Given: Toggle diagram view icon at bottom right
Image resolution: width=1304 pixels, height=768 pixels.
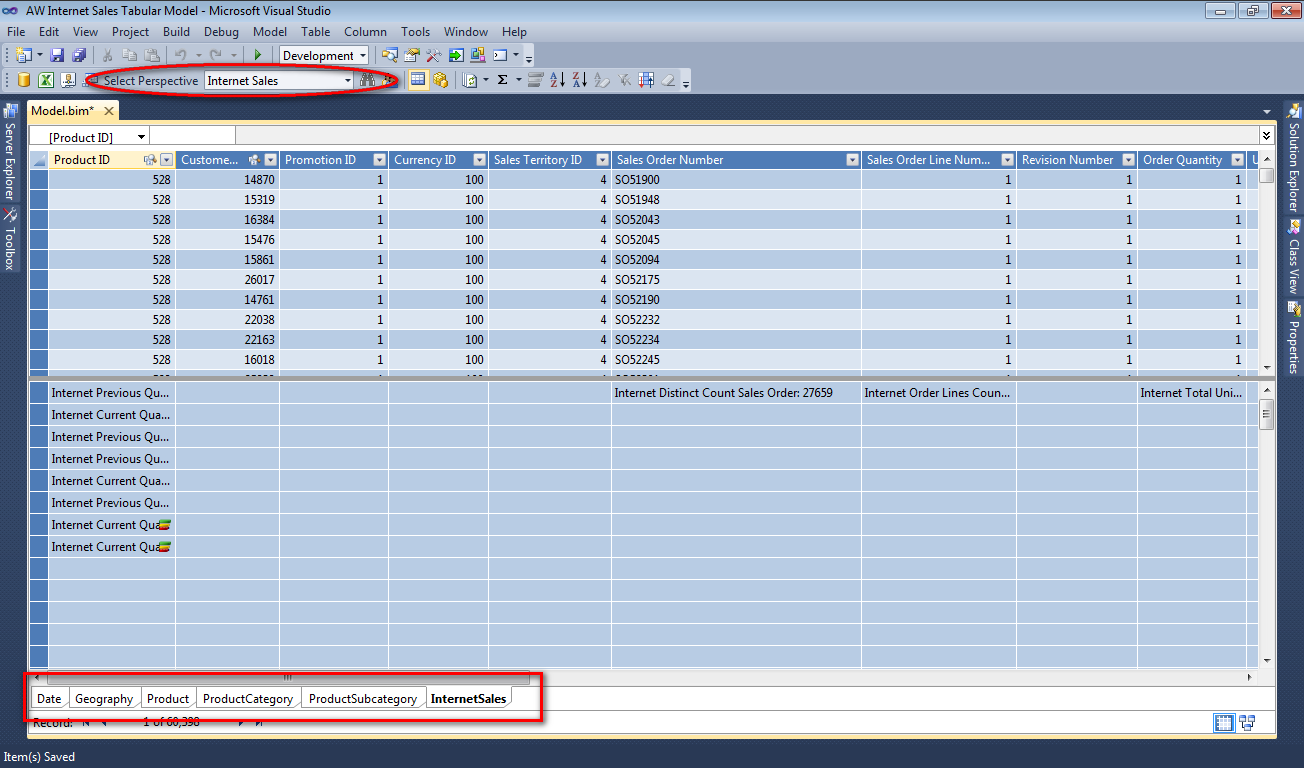Looking at the screenshot, I should point(1246,722).
